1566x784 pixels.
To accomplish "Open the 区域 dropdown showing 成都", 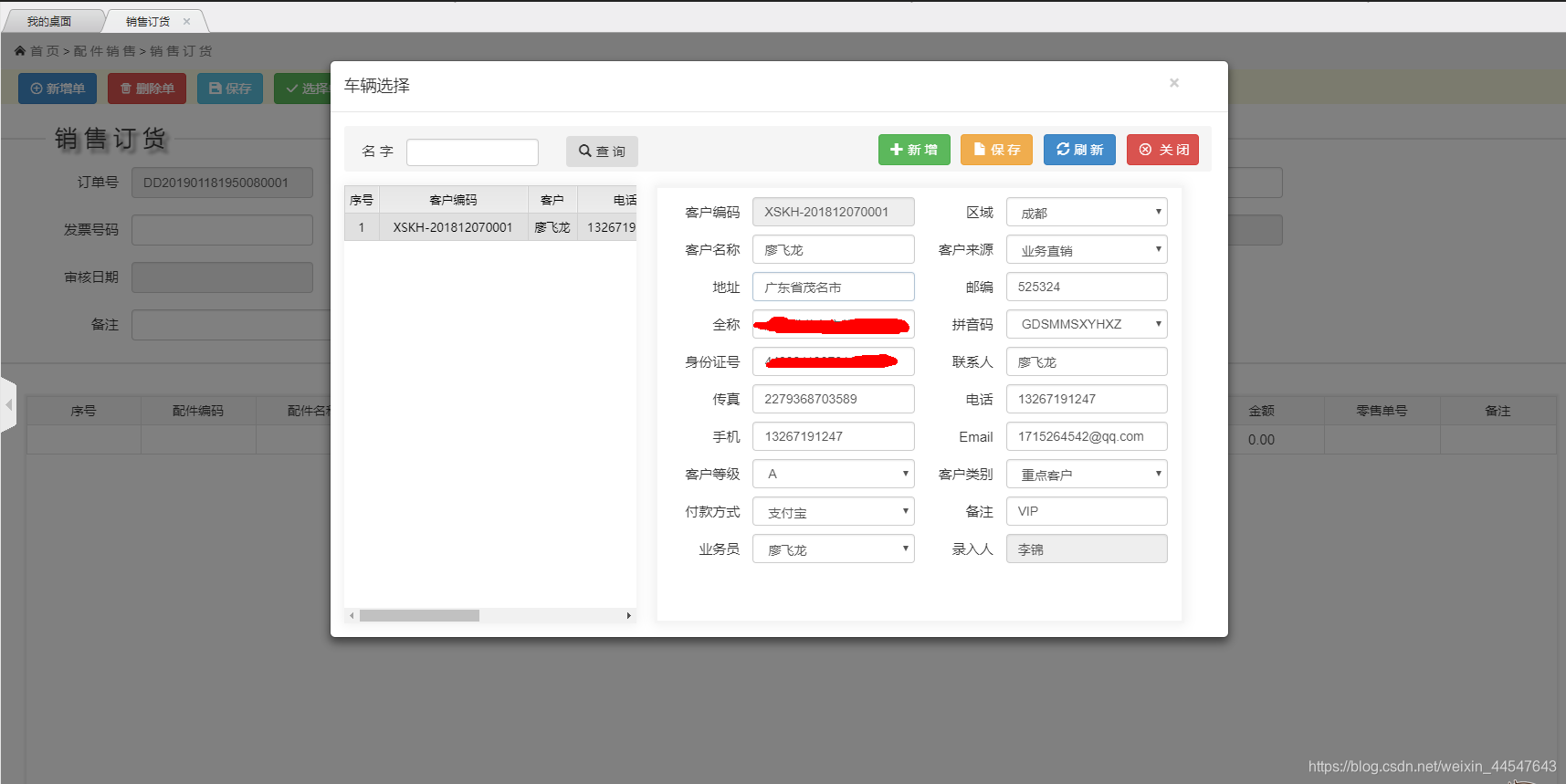I will [x=1087, y=212].
